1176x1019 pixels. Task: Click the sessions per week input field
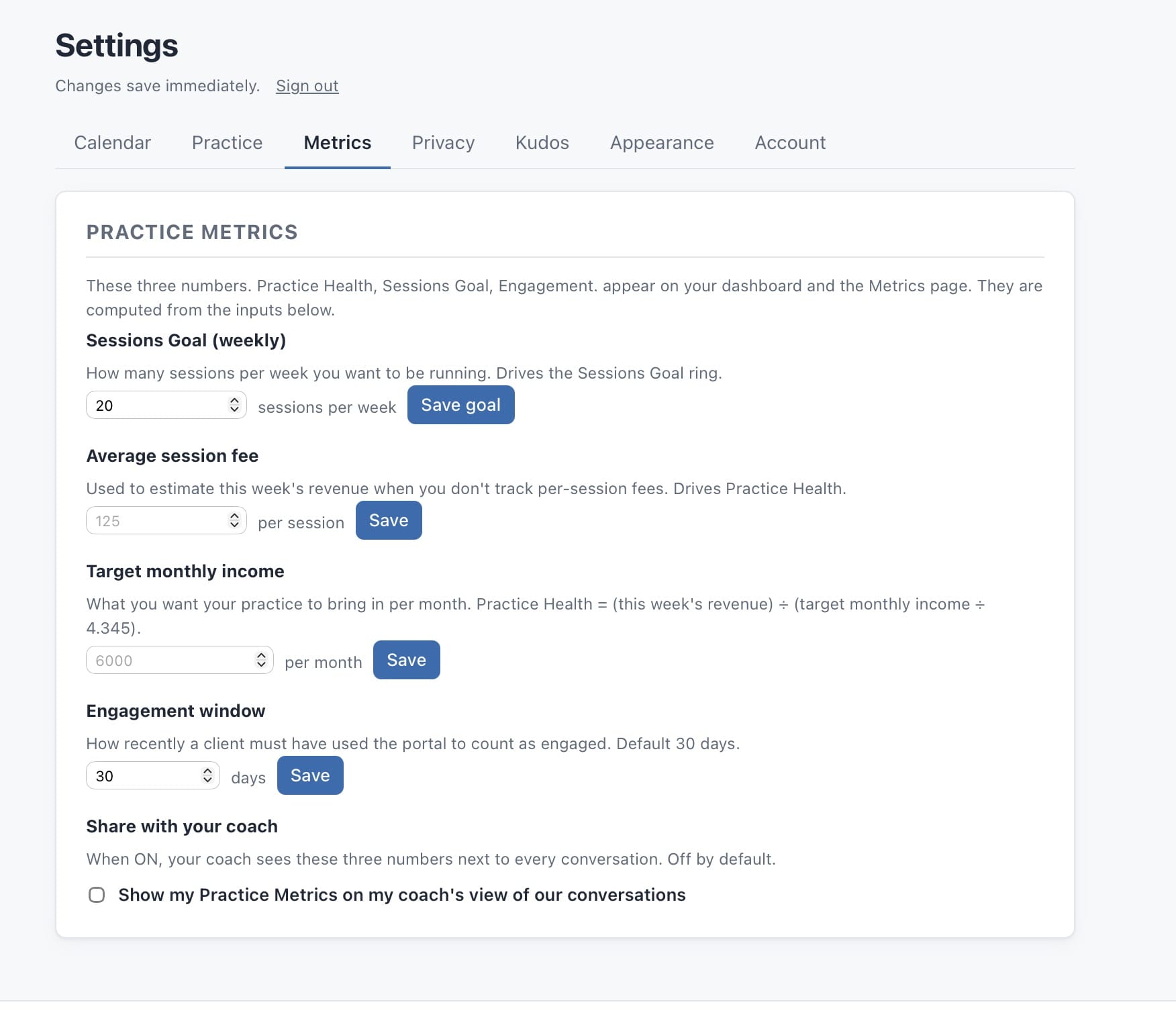166,405
